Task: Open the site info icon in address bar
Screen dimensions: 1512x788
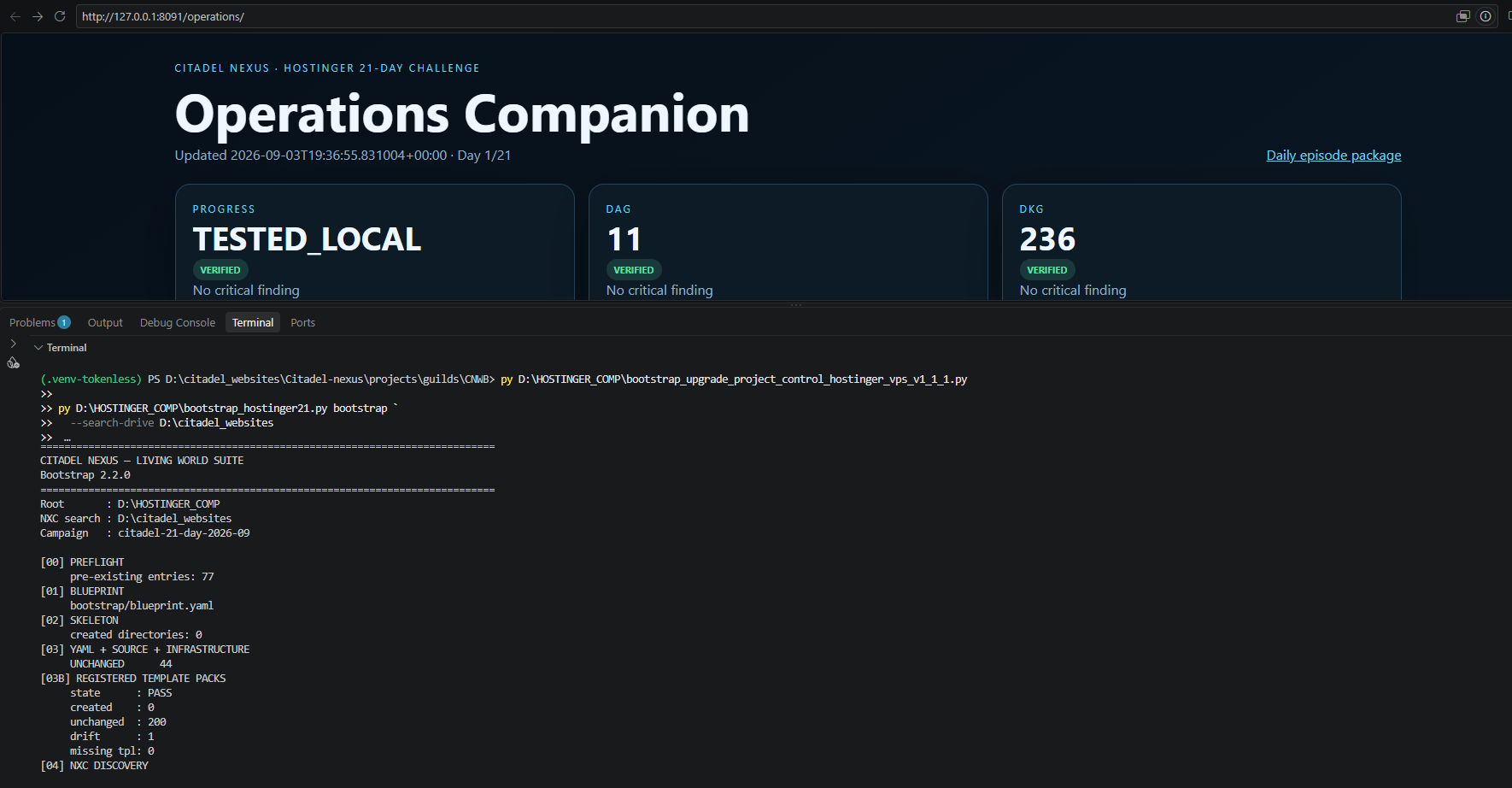Action: [1486, 16]
